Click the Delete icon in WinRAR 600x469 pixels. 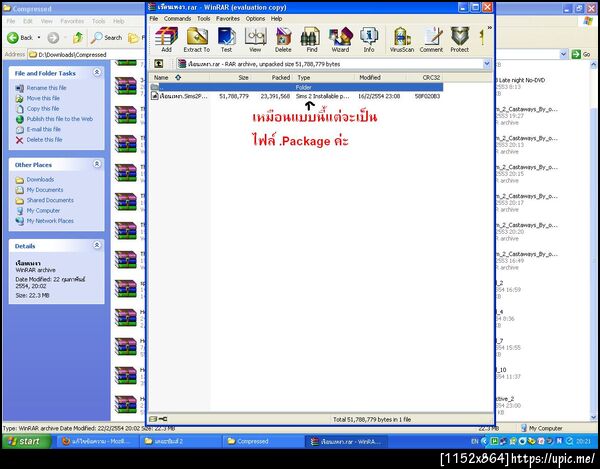pyautogui.click(x=283, y=39)
